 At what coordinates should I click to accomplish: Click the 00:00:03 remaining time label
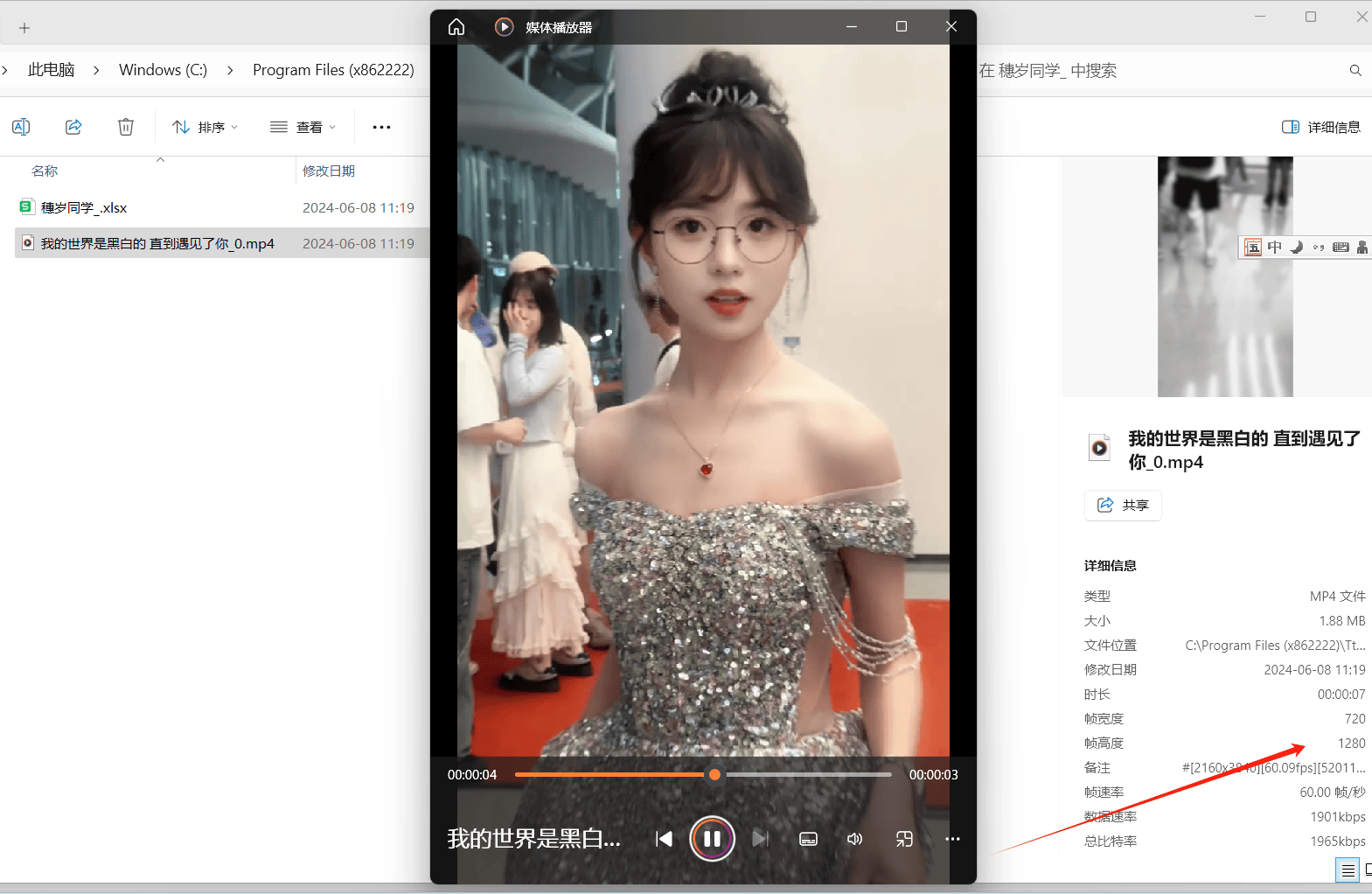tap(933, 775)
